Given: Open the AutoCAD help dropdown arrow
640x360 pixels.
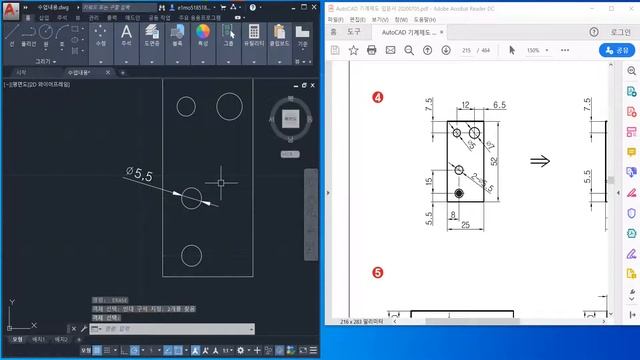Looking at the screenshot, I should [260, 7].
